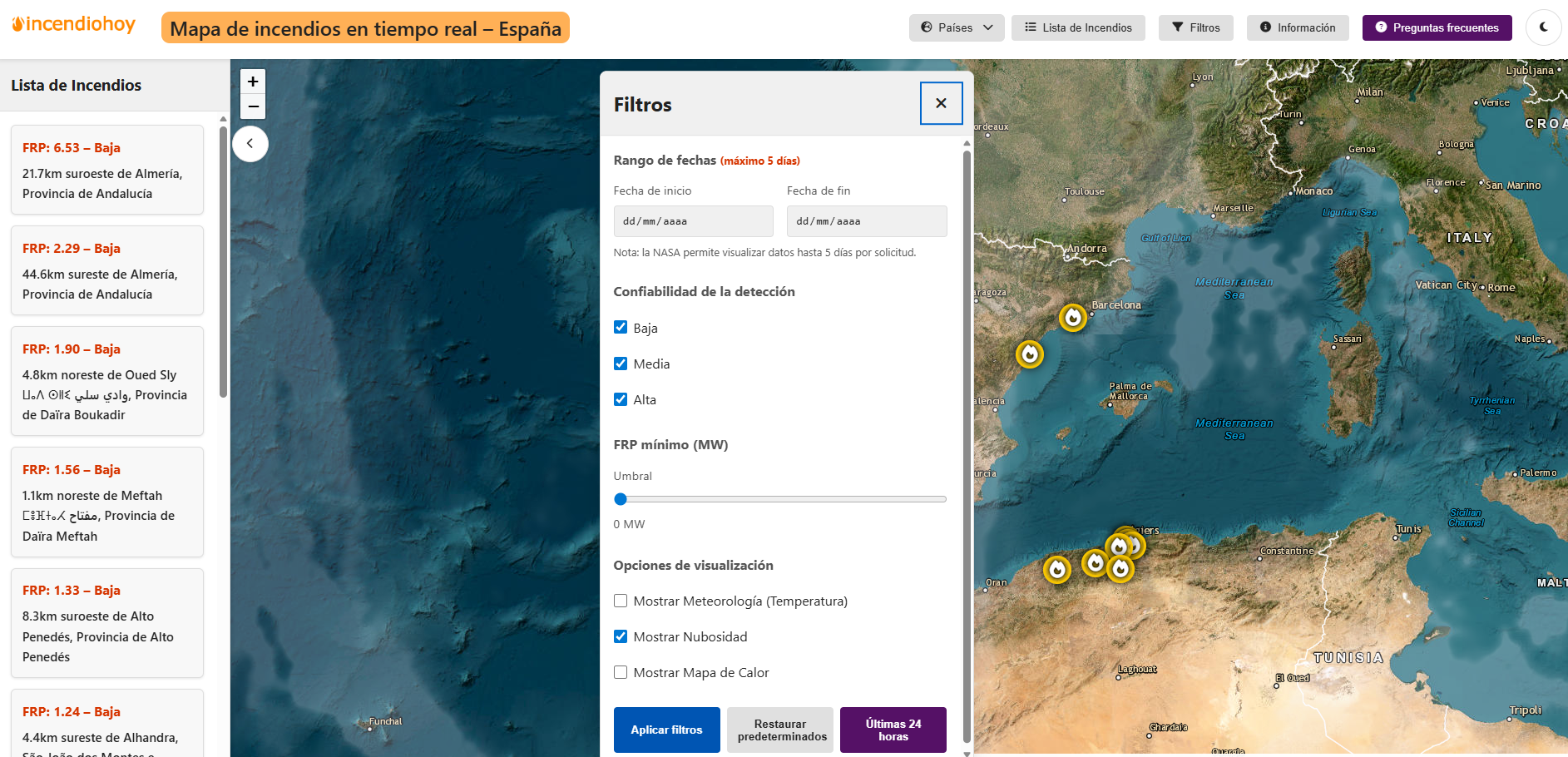The image size is (1568, 757).
Task: Click the fire marker near Barcelona
Action: point(1073,317)
